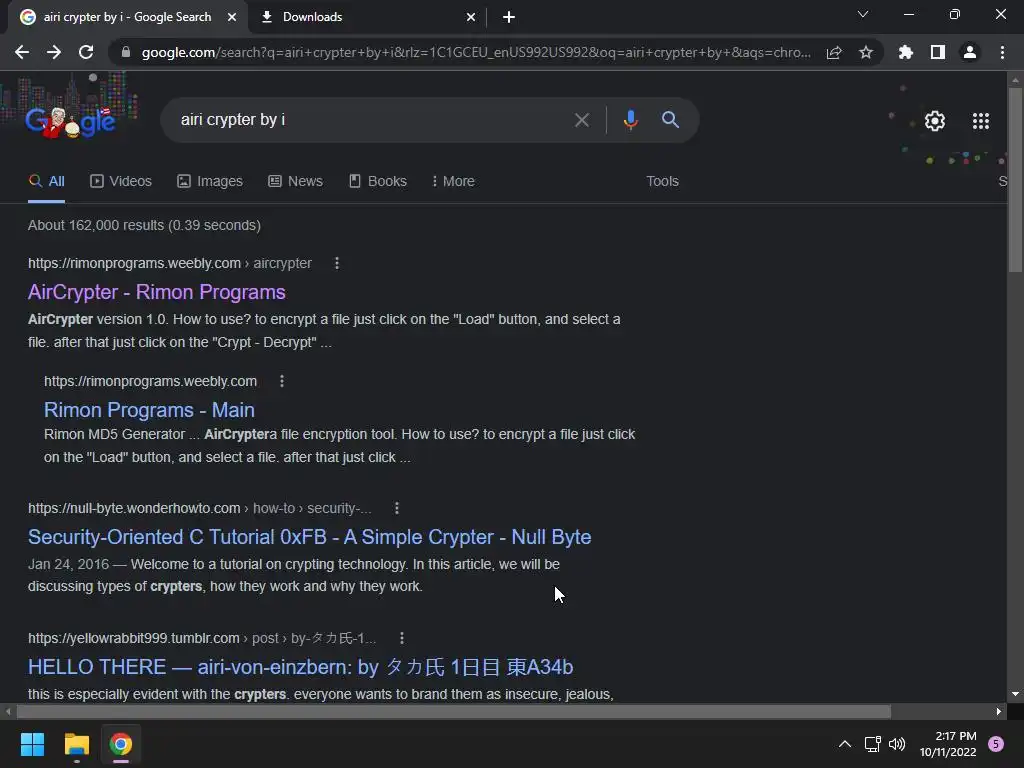Select the airi crypter Google Search tab
The width and height of the screenshot is (1024, 768).
tap(127, 17)
